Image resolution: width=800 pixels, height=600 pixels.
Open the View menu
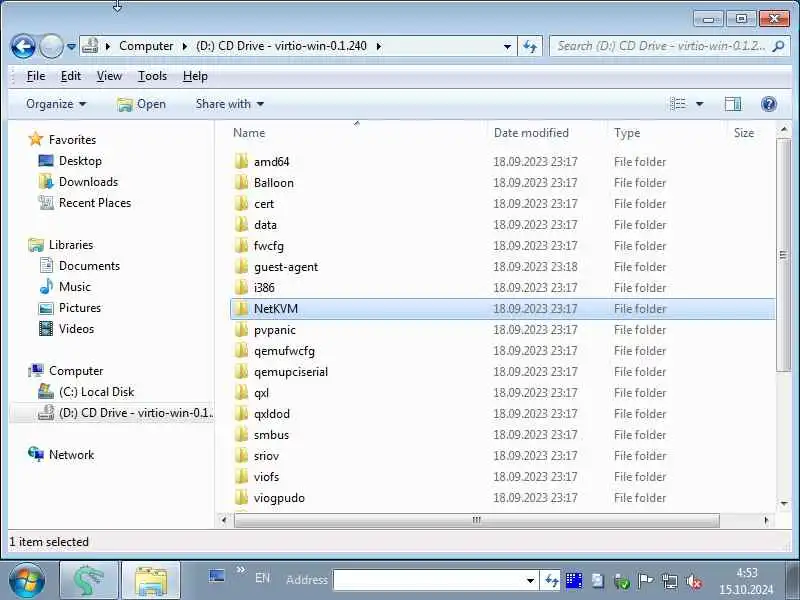tap(109, 76)
